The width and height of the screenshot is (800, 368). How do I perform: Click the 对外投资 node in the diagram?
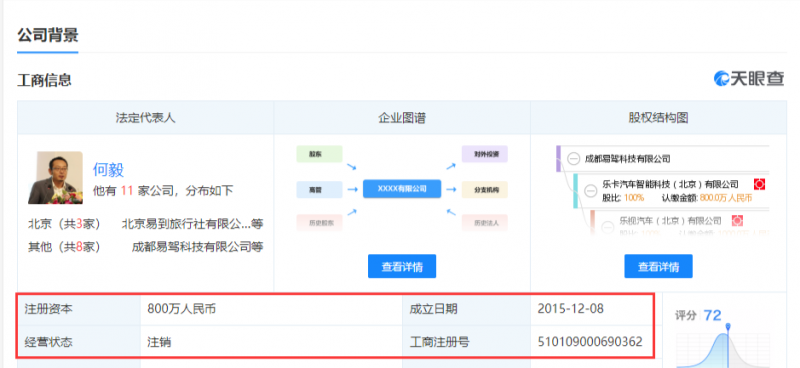485,154
